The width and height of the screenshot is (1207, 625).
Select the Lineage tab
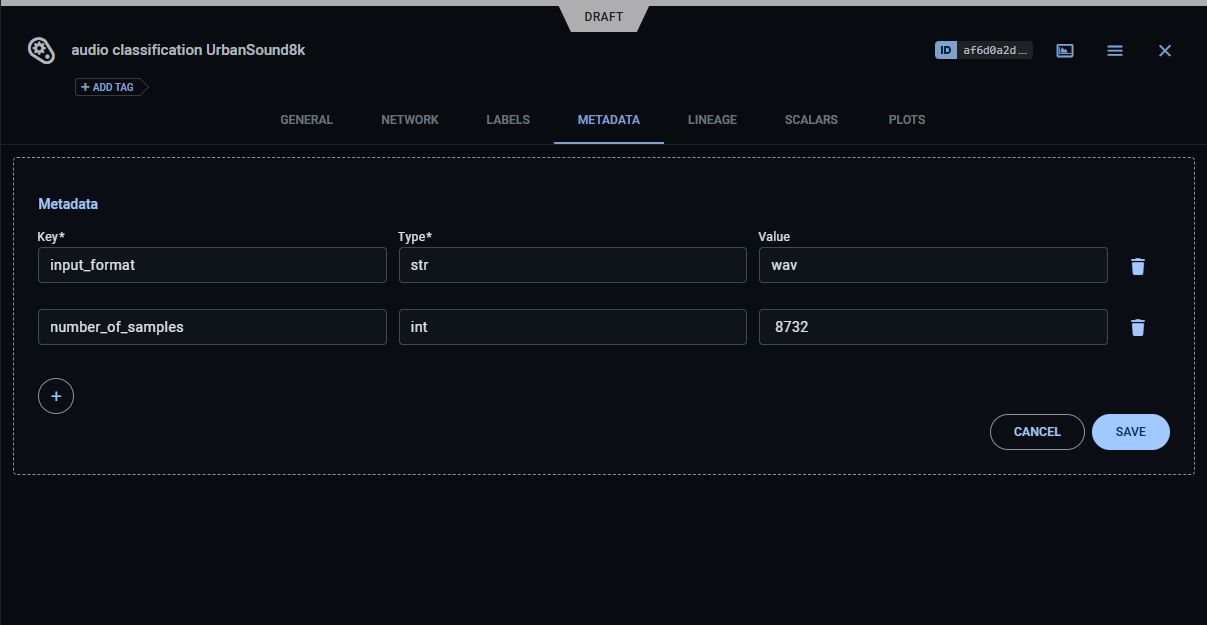point(712,120)
